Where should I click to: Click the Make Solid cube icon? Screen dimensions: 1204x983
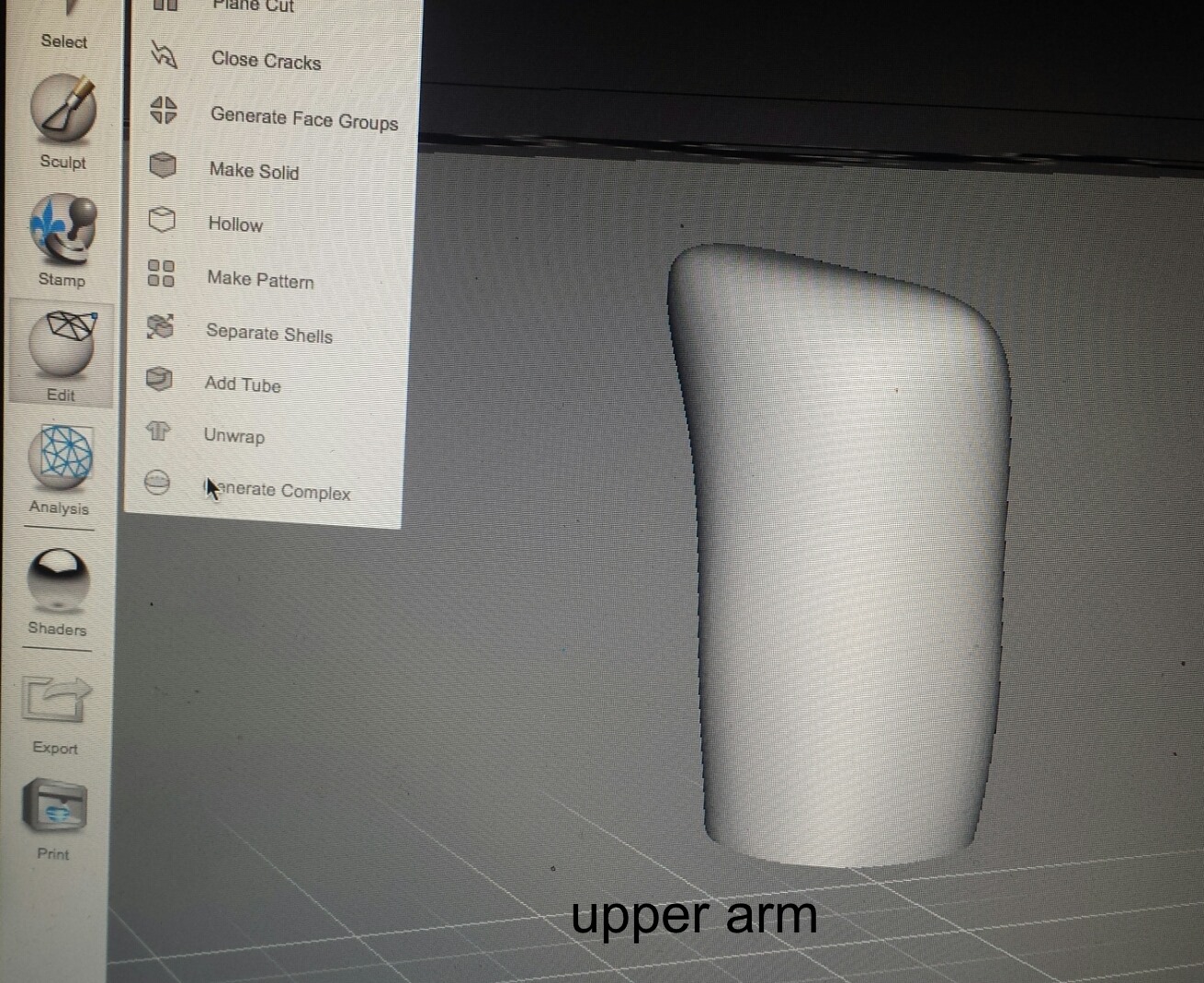[163, 166]
